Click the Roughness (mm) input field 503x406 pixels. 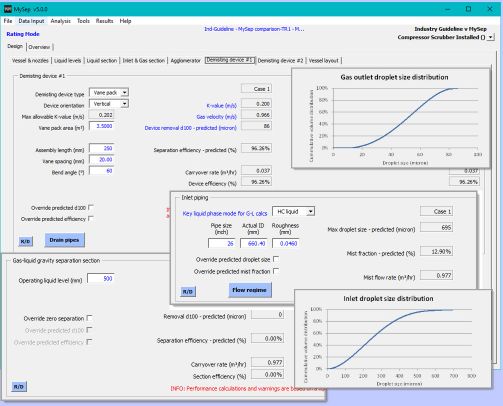(285, 243)
